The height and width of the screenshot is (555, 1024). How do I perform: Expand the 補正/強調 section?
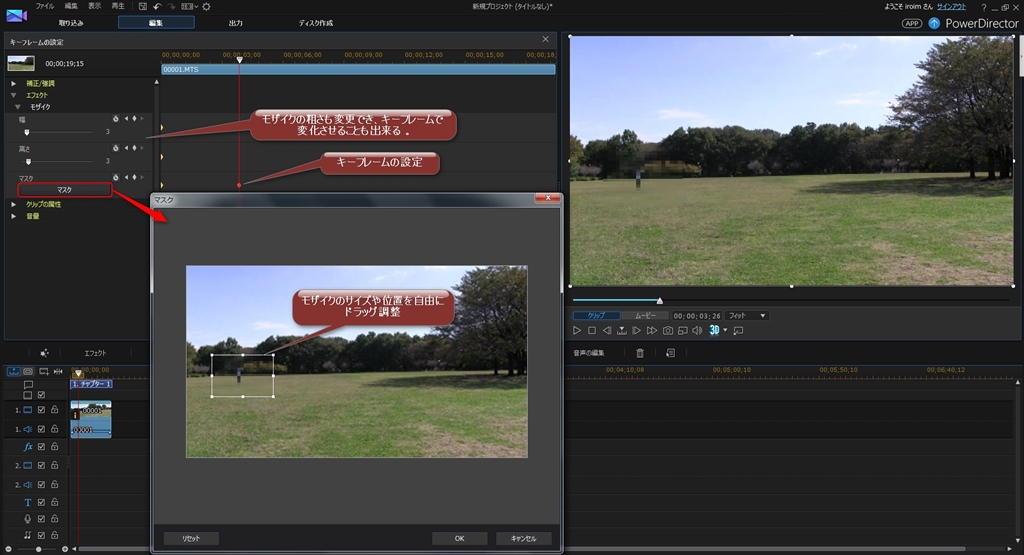pyautogui.click(x=14, y=83)
